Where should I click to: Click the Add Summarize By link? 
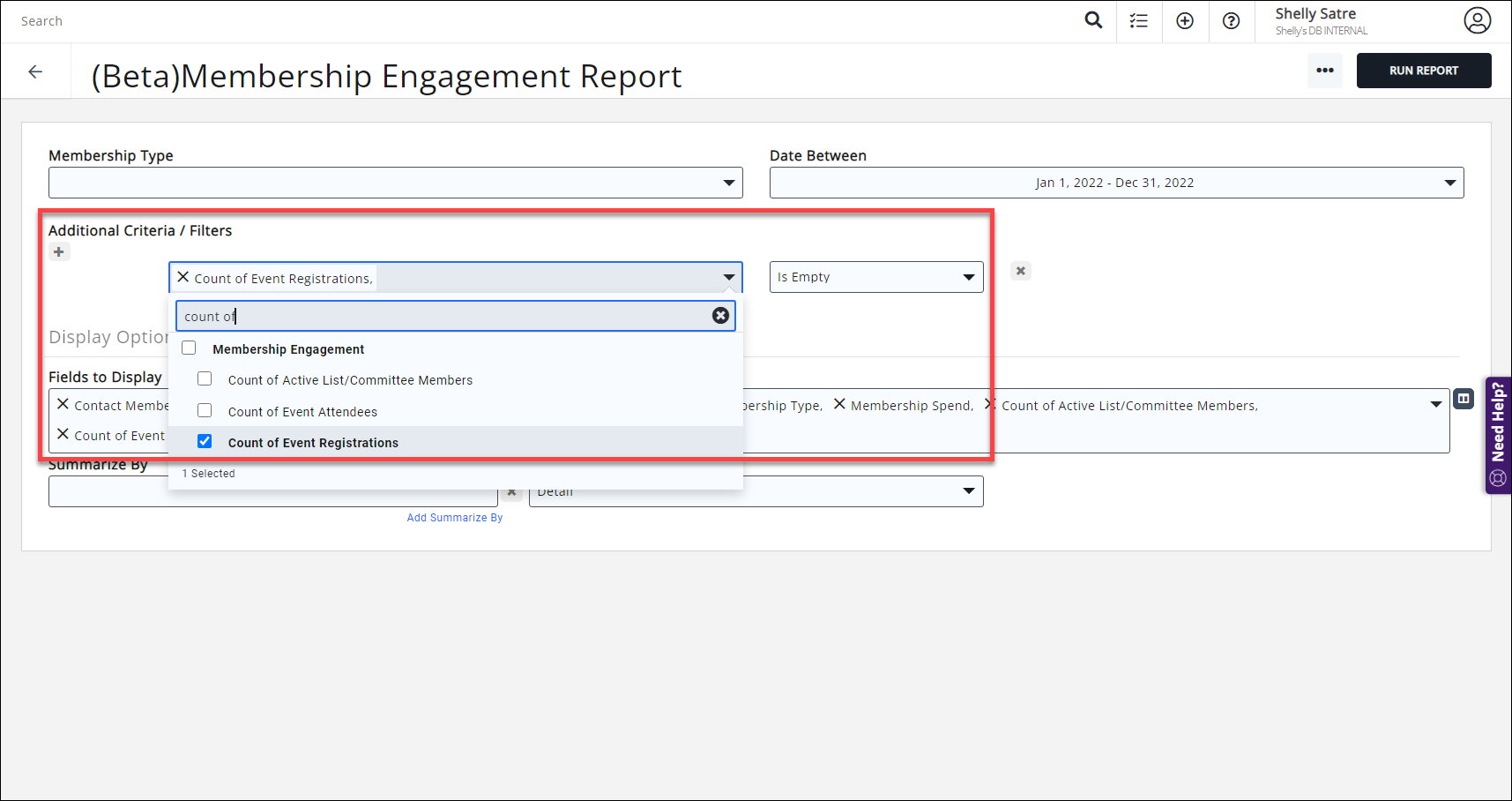(x=454, y=518)
